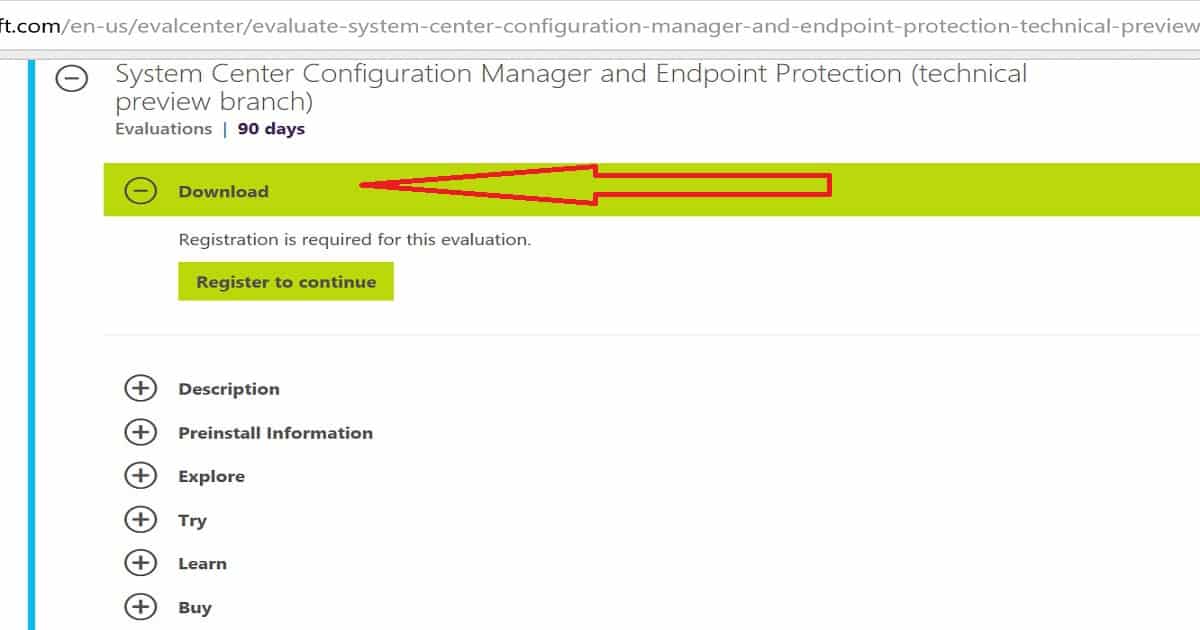This screenshot has width=1200, height=630.
Task: Select the Download header label
Action: [x=223, y=192]
